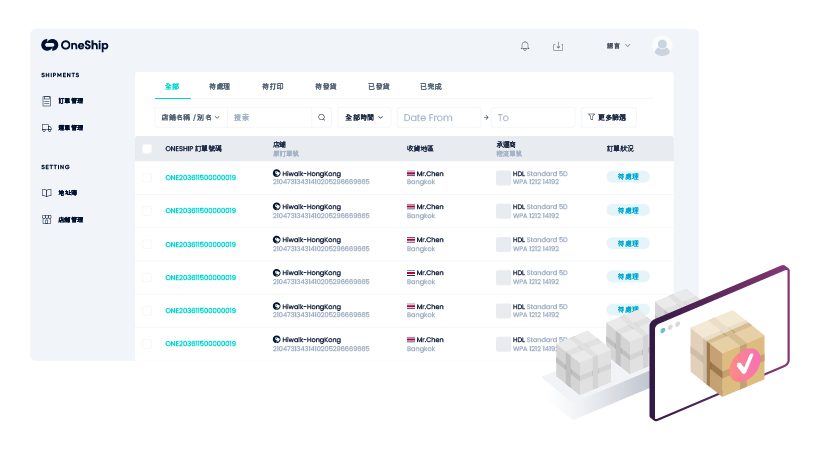Screen dimensions: 820x450
Task: Switch to the 待處理 tab
Action: [x=219, y=86]
